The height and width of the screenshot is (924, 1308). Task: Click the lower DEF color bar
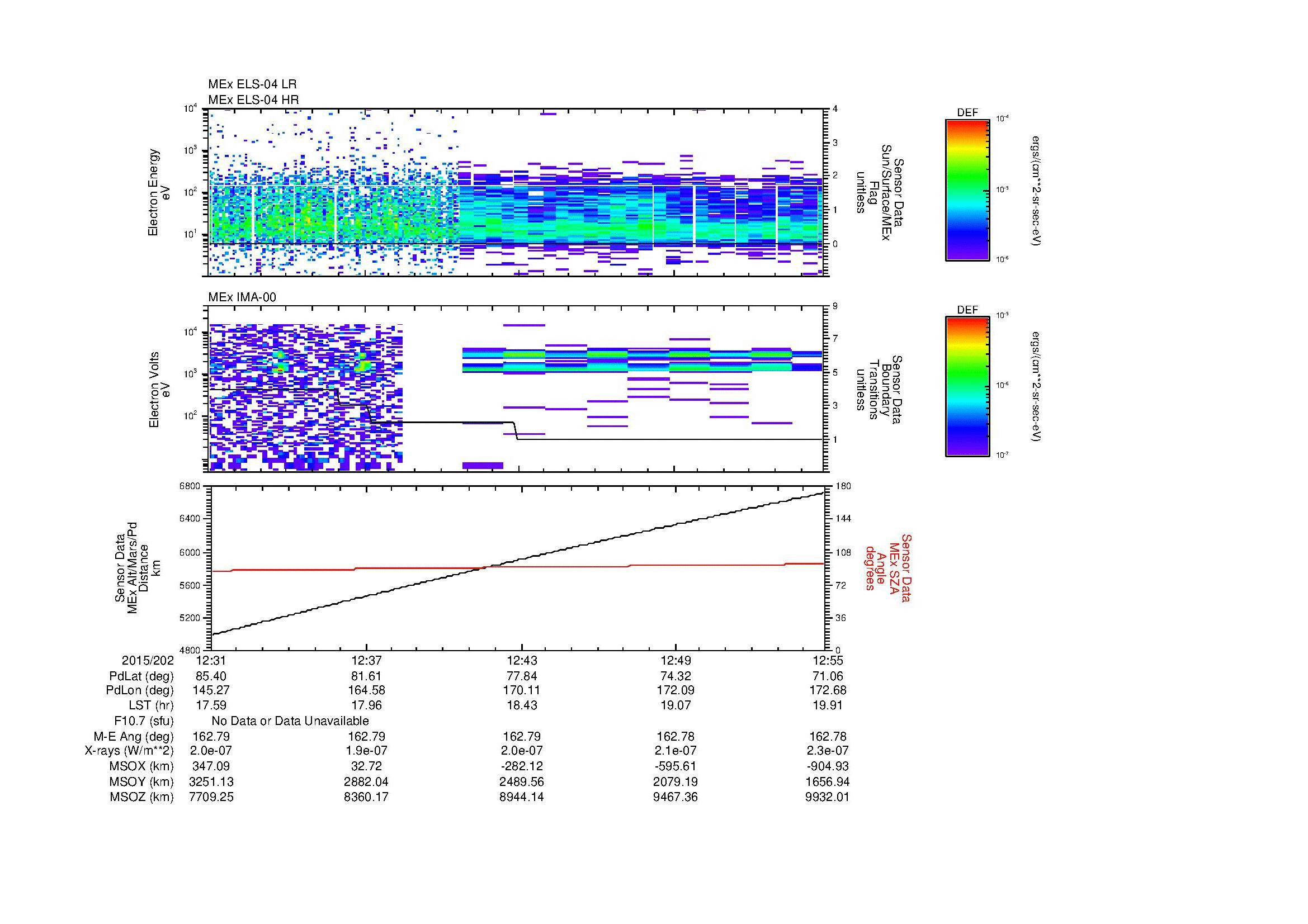pos(967,387)
